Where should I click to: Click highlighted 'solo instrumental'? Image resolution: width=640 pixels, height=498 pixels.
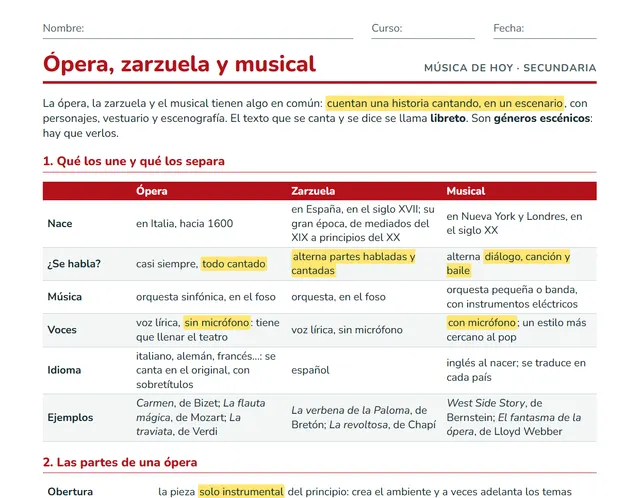(241, 491)
